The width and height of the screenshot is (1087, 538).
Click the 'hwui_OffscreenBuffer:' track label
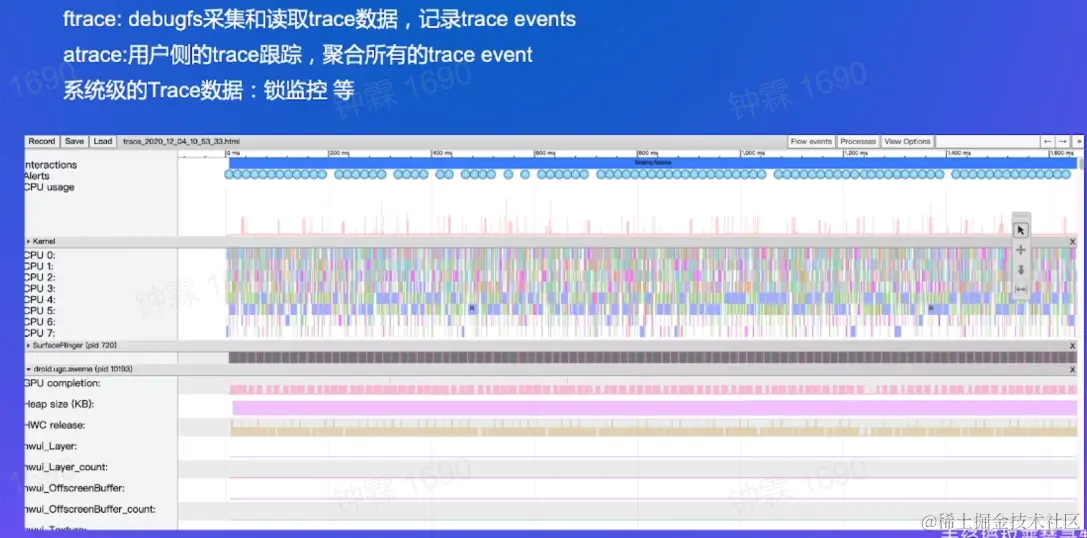click(x=75, y=488)
